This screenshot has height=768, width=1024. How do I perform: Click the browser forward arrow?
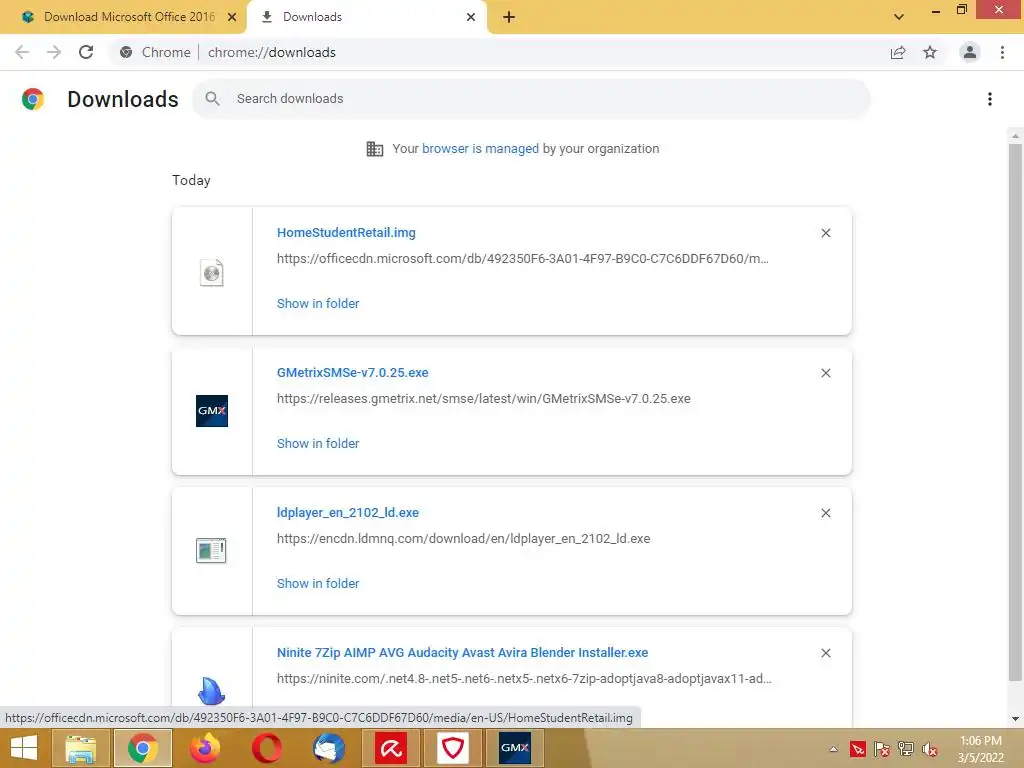[x=54, y=52]
